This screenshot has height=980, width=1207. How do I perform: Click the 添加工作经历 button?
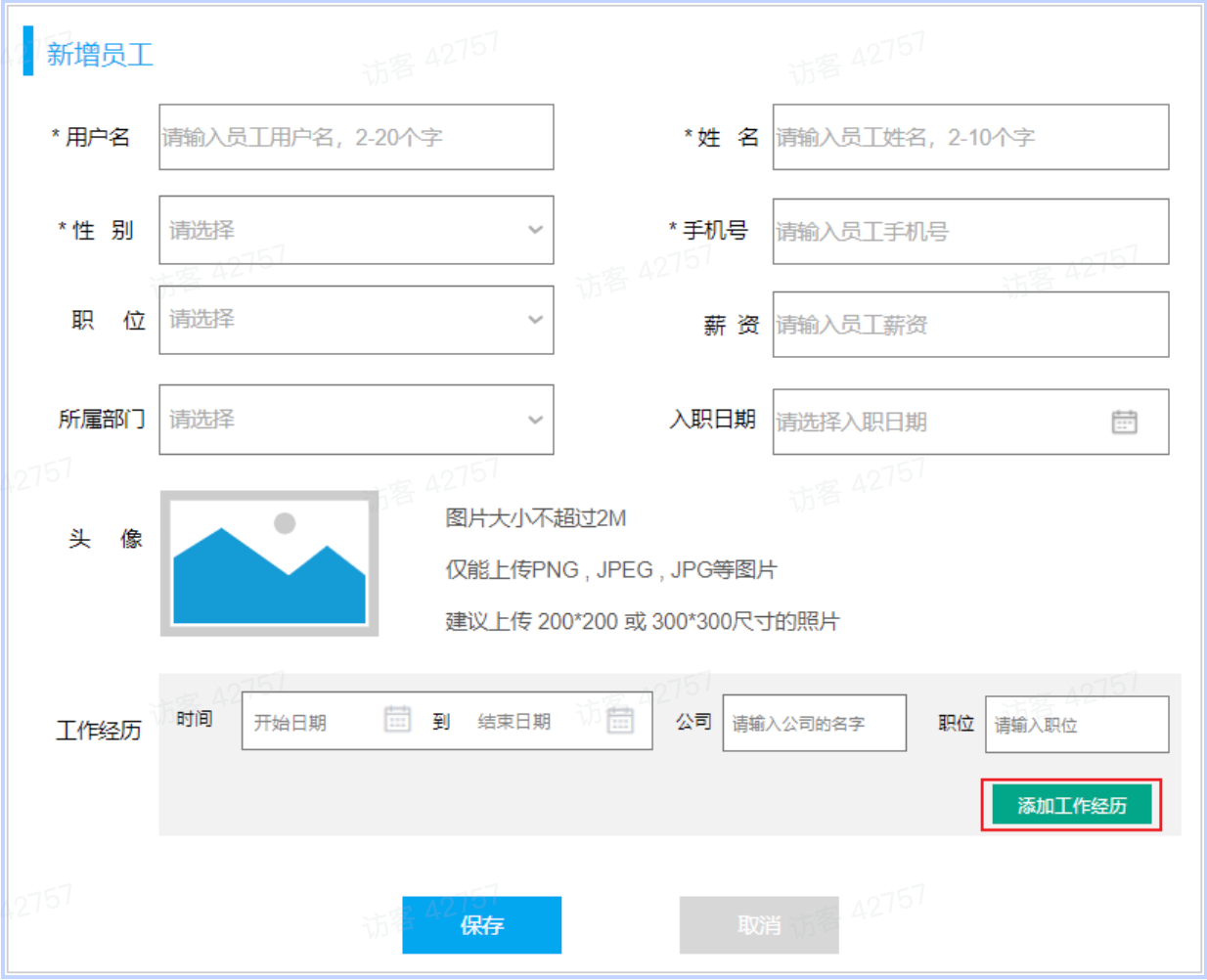coord(1070,804)
